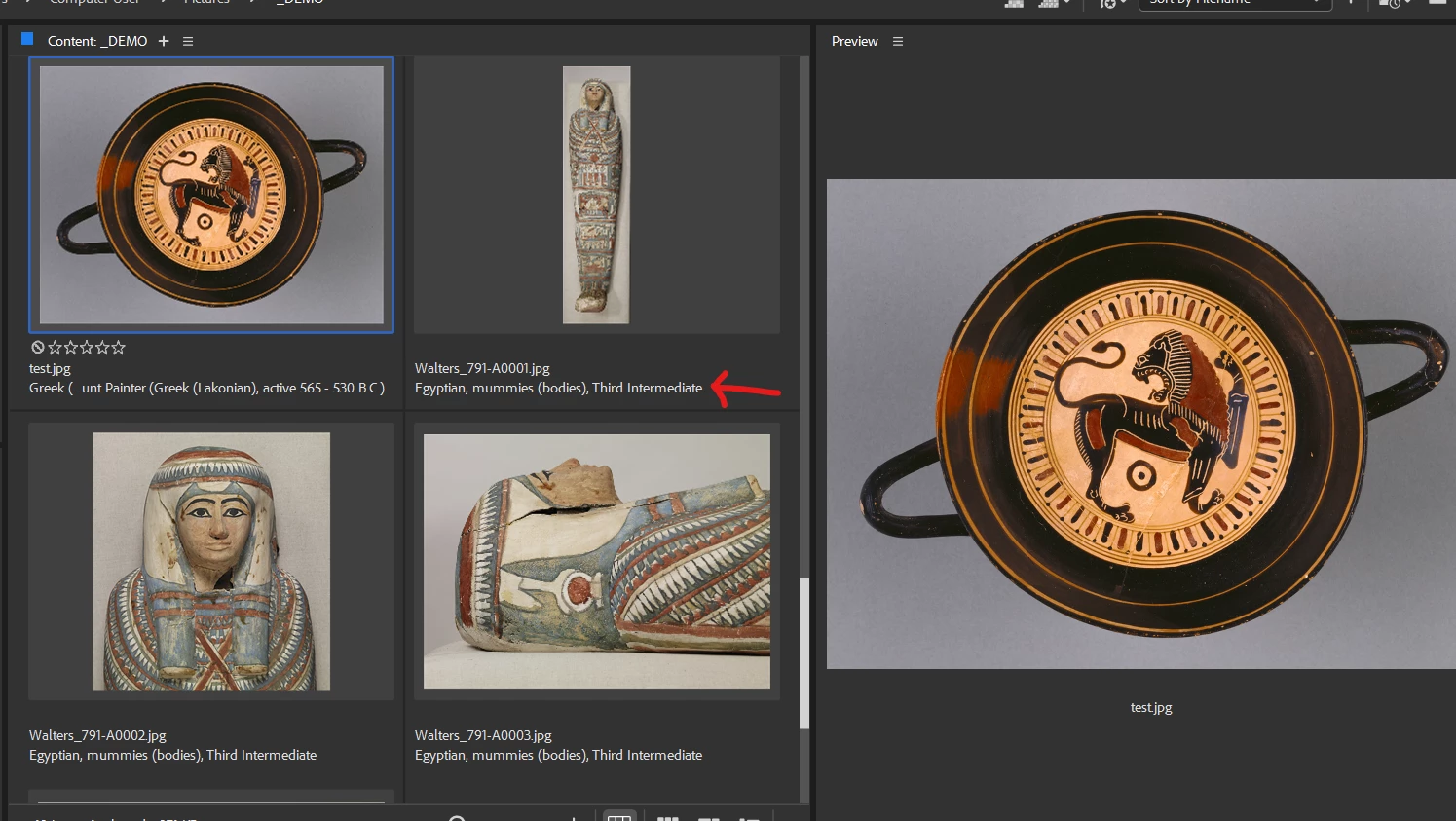Open the Preview panel hamburger menu
Screen dimensions: 1456x821
tap(898, 41)
